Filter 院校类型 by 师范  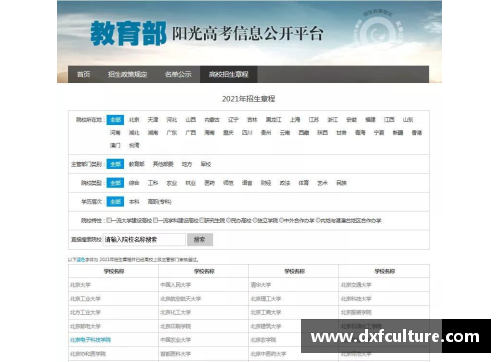coord(228,183)
